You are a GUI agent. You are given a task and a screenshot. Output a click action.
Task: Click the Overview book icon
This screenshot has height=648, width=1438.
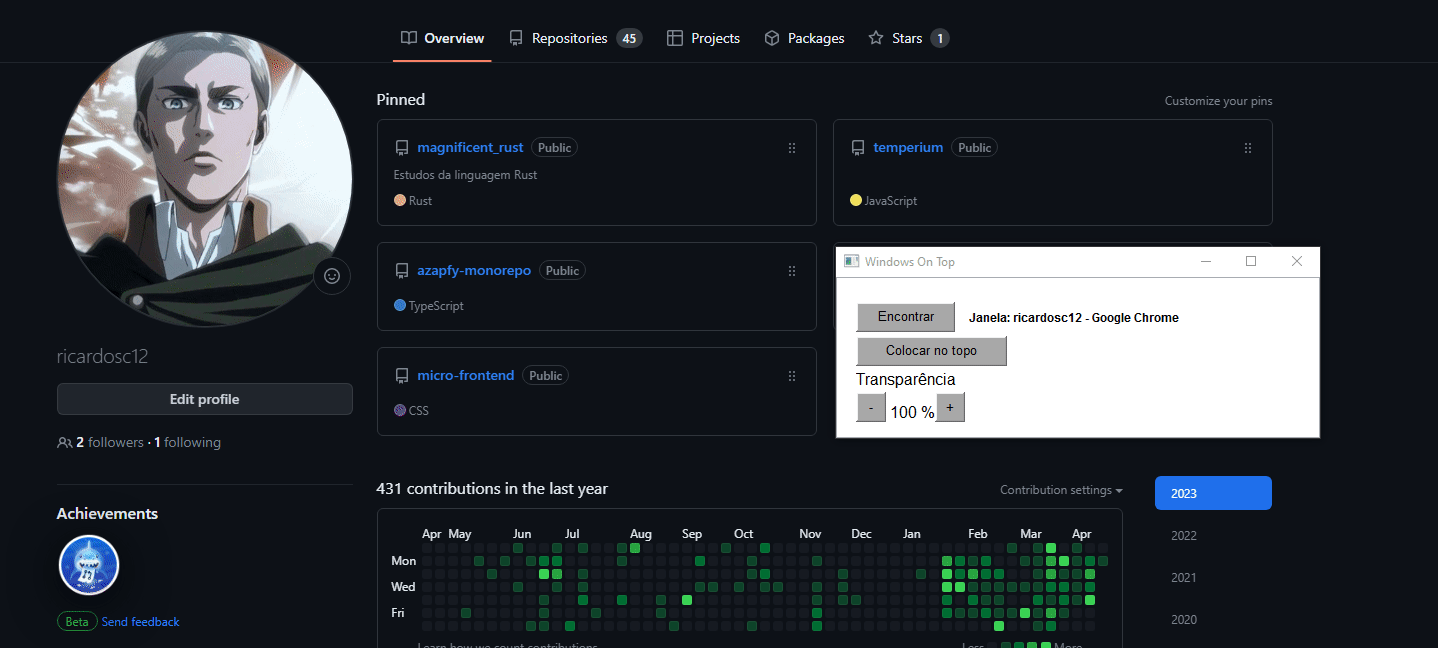[x=409, y=38]
